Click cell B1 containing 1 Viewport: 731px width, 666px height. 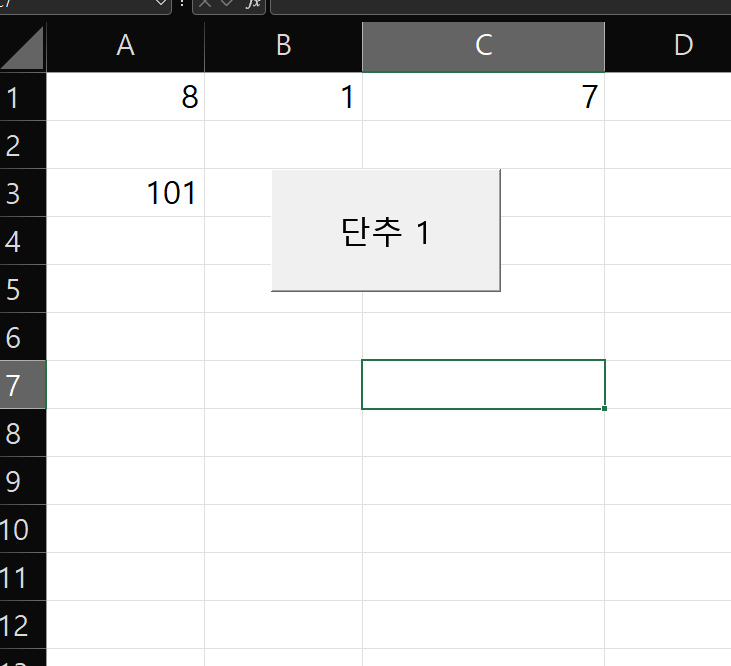283,97
